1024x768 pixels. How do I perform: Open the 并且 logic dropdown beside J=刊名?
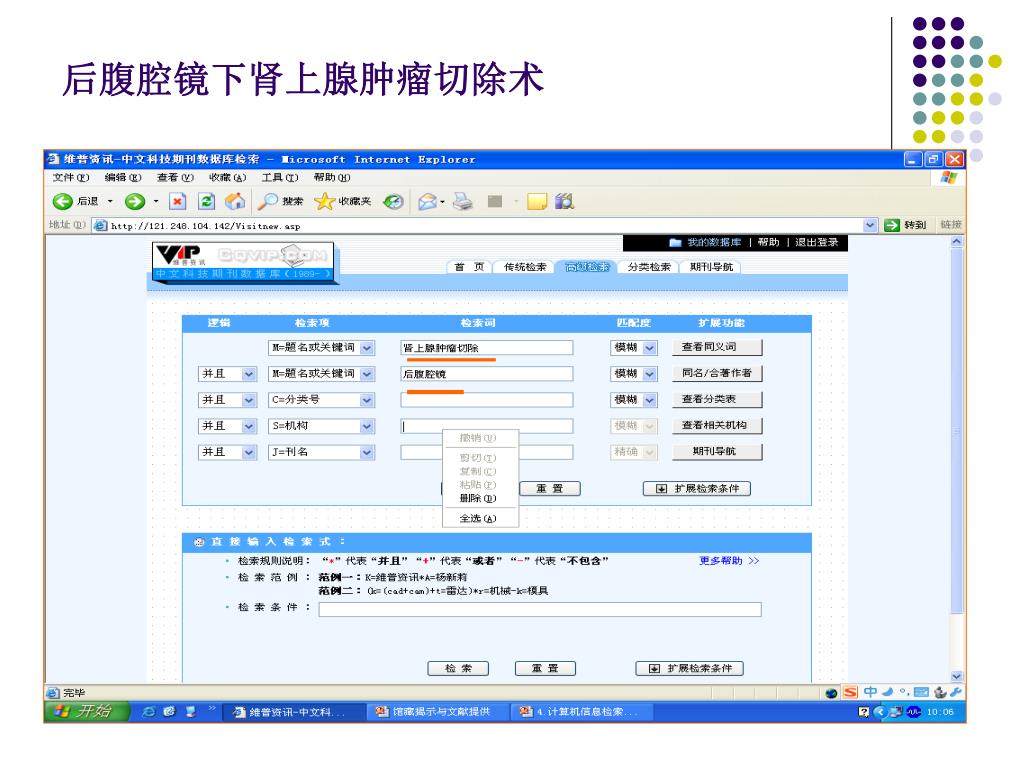(x=249, y=453)
